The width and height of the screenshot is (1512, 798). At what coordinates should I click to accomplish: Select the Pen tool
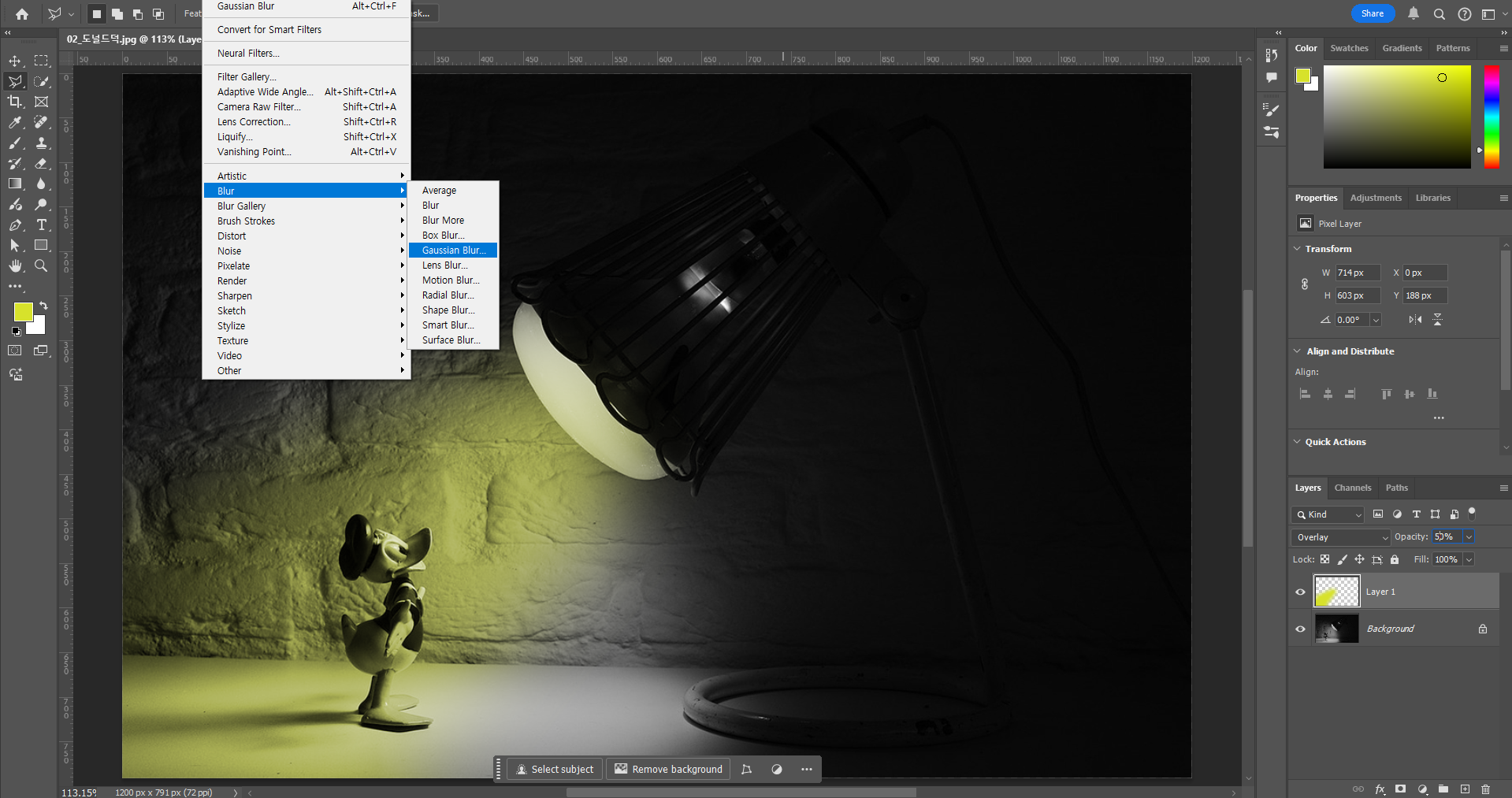(x=15, y=225)
